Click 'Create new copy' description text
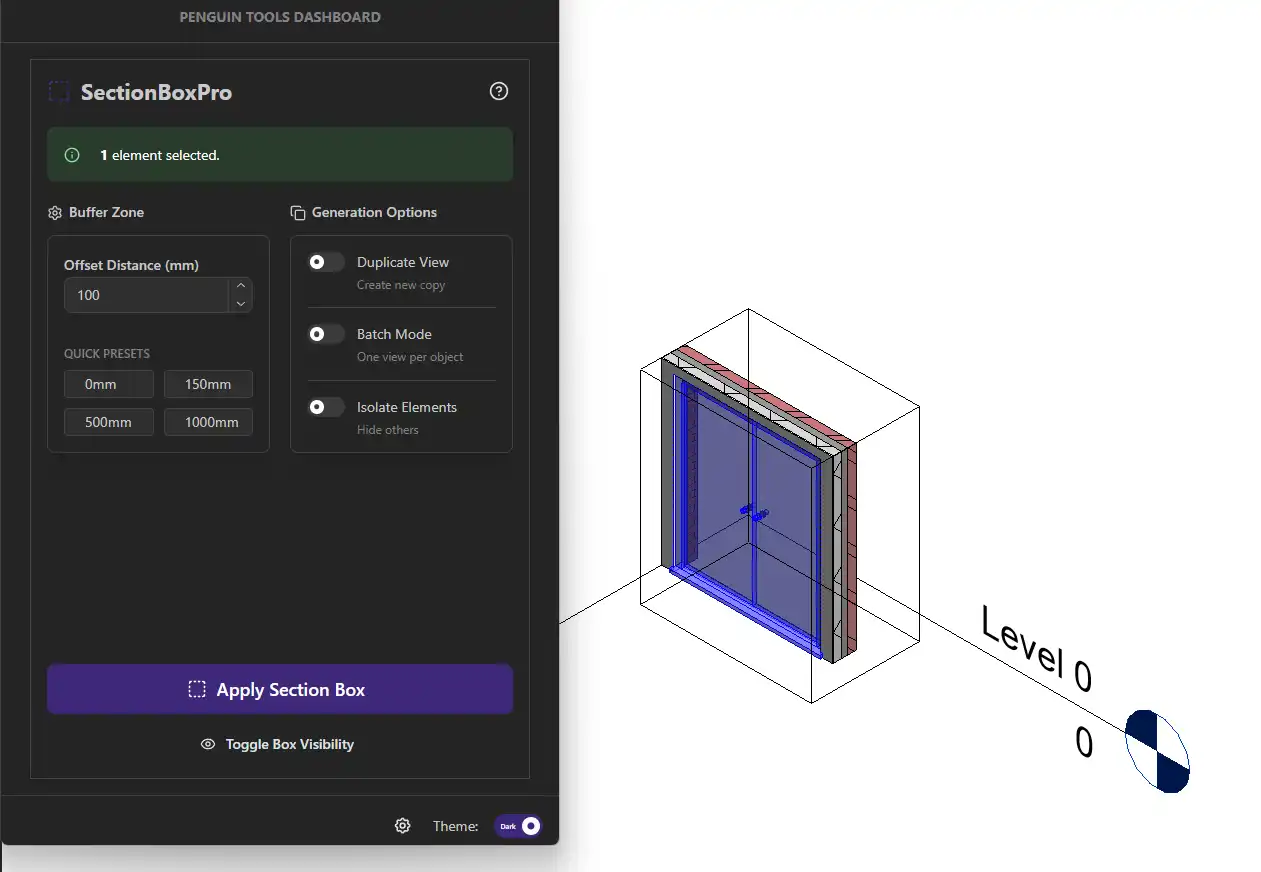This screenshot has height=872, width=1261. [401, 285]
